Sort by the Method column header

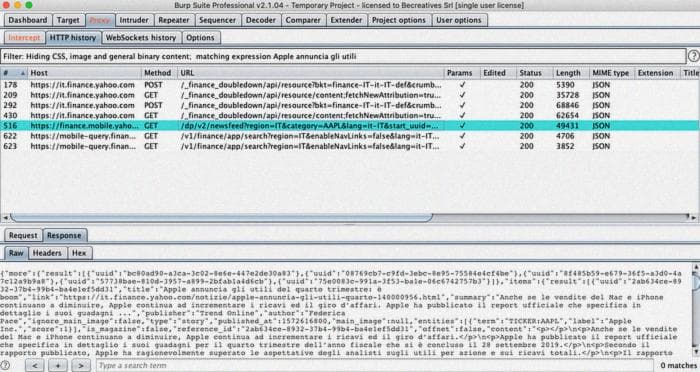click(x=158, y=73)
